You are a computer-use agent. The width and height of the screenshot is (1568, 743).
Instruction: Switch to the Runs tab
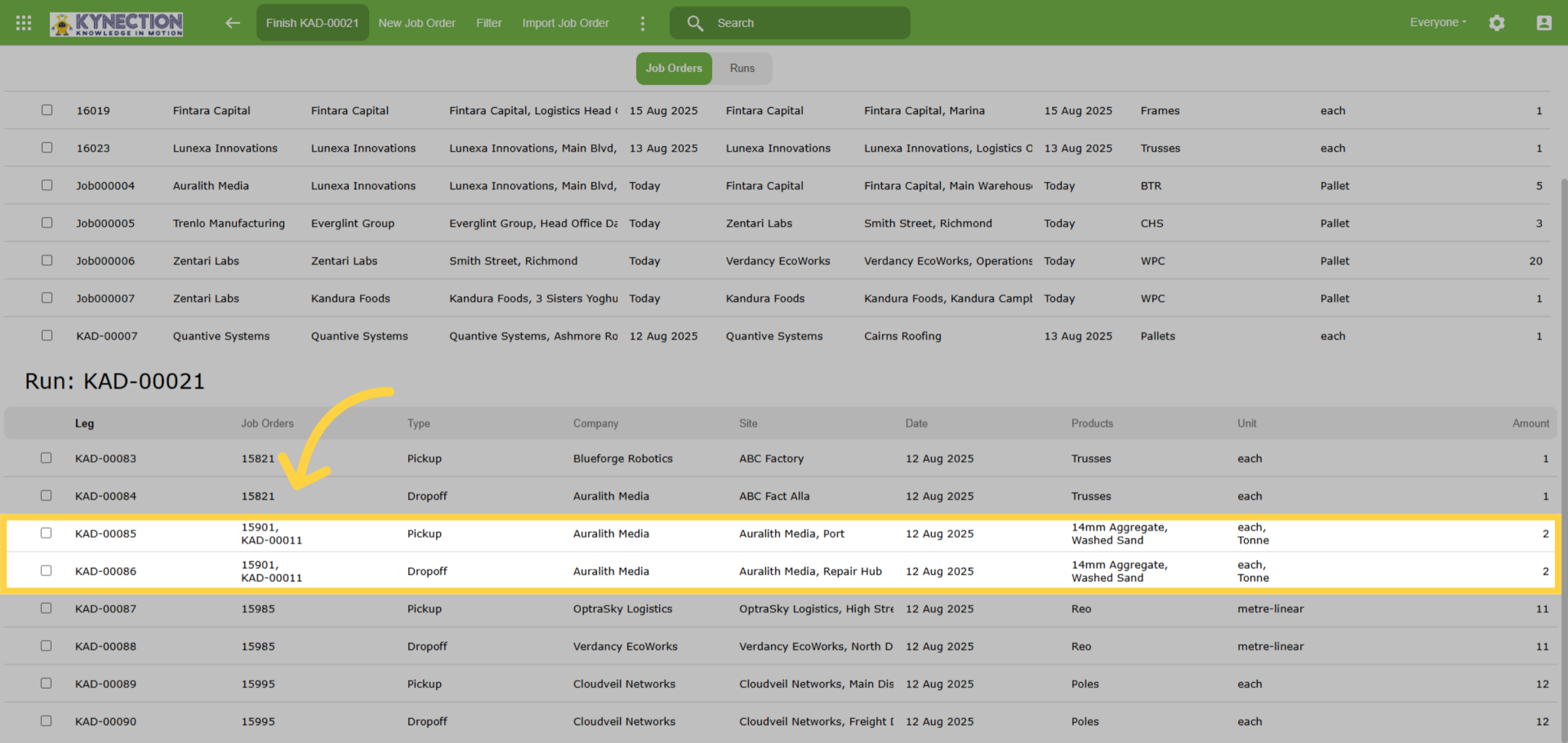point(742,68)
